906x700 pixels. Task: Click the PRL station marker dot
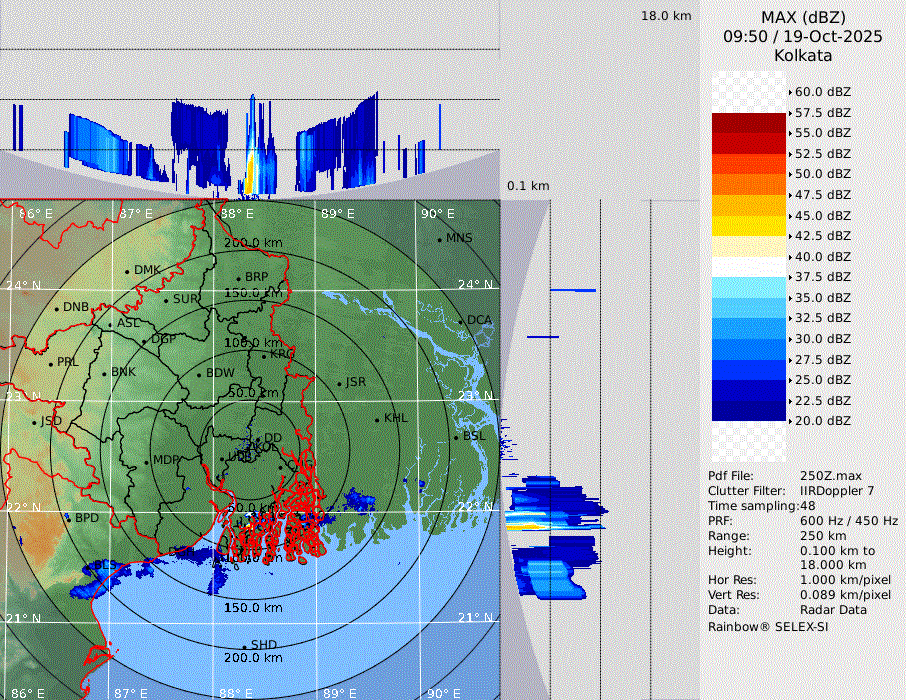[x=50, y=363]
